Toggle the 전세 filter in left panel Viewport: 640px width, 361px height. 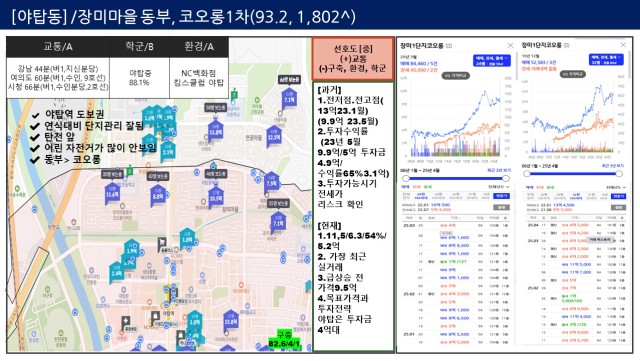[416, 187]
